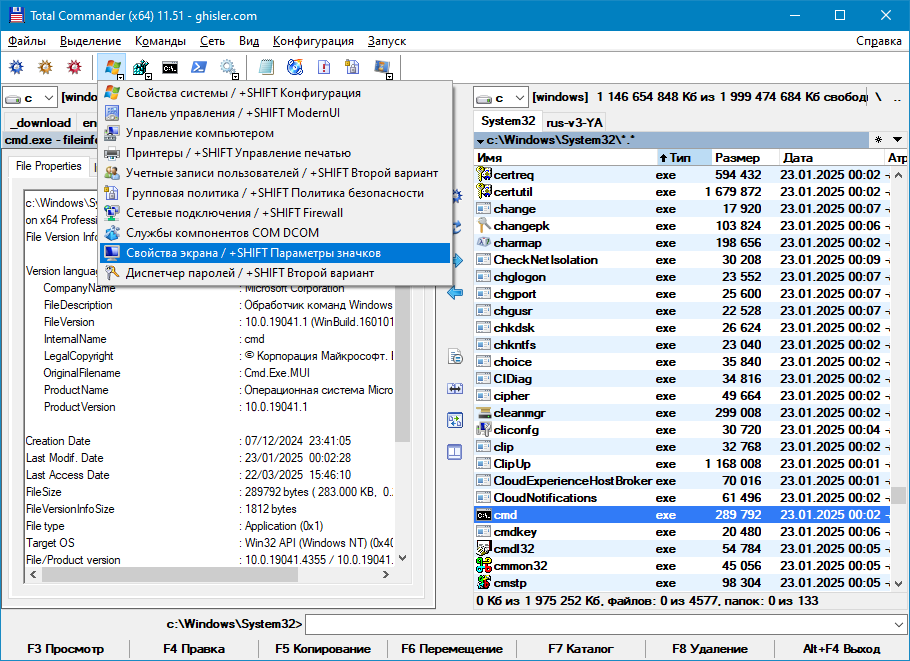Open the notepad icon in the toolbar

(266, 68)
